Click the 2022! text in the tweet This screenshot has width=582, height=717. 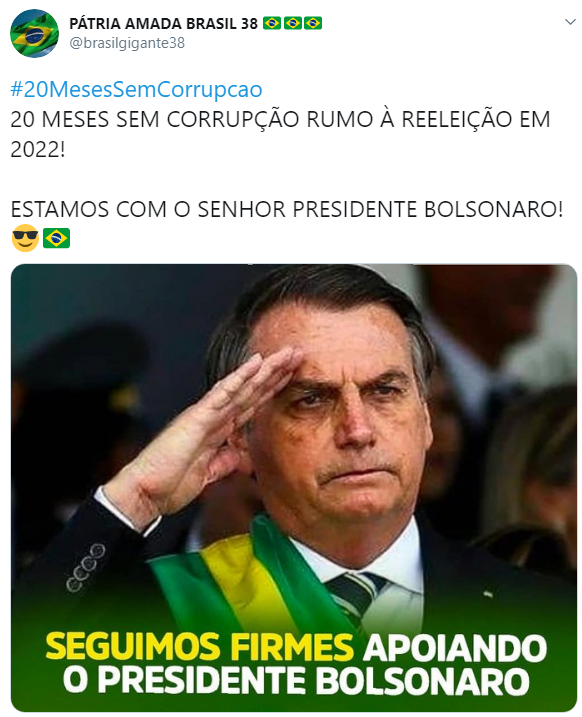pos(38,149)
